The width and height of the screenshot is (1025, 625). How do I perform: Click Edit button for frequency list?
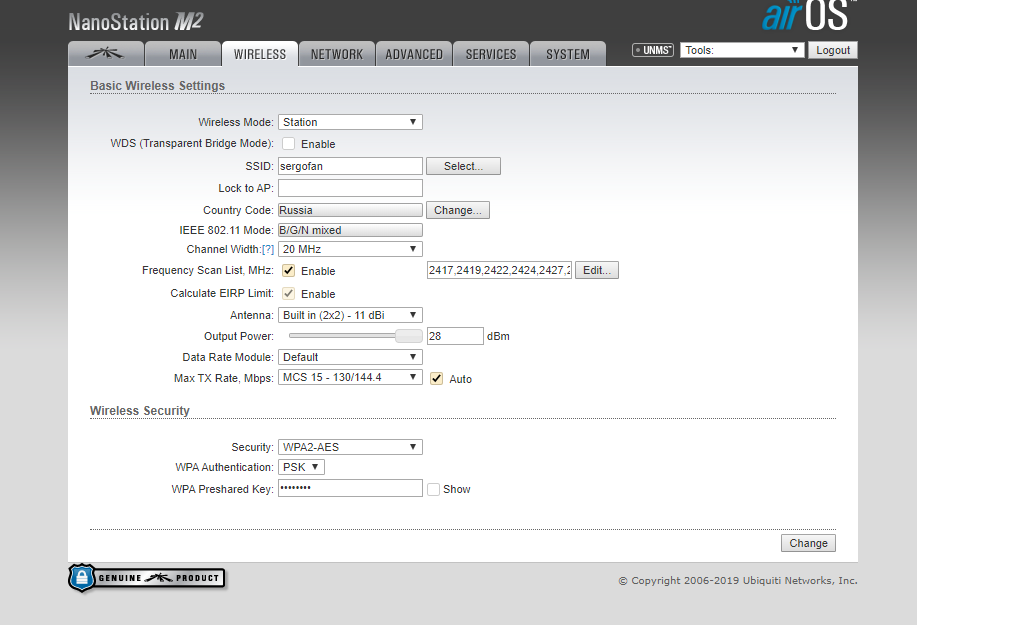pyautogui.click(x=597, y=270)
